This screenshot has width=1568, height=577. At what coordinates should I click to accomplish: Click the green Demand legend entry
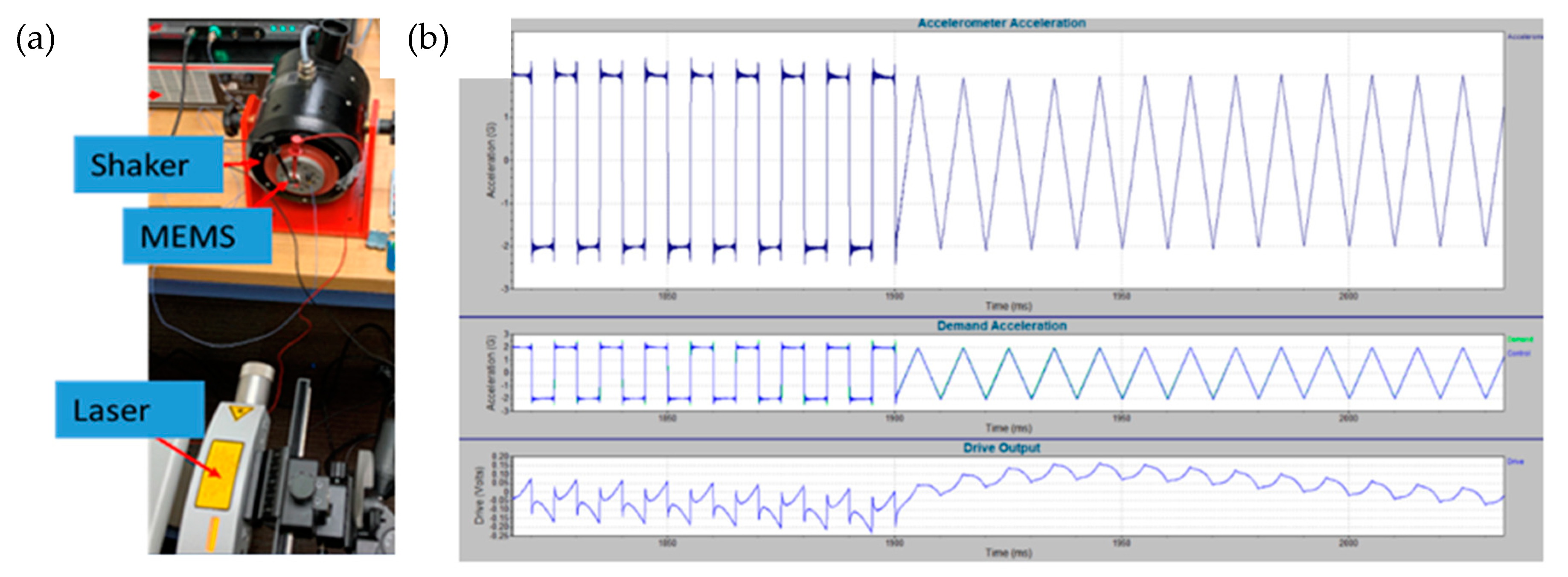click(1520, 339)
